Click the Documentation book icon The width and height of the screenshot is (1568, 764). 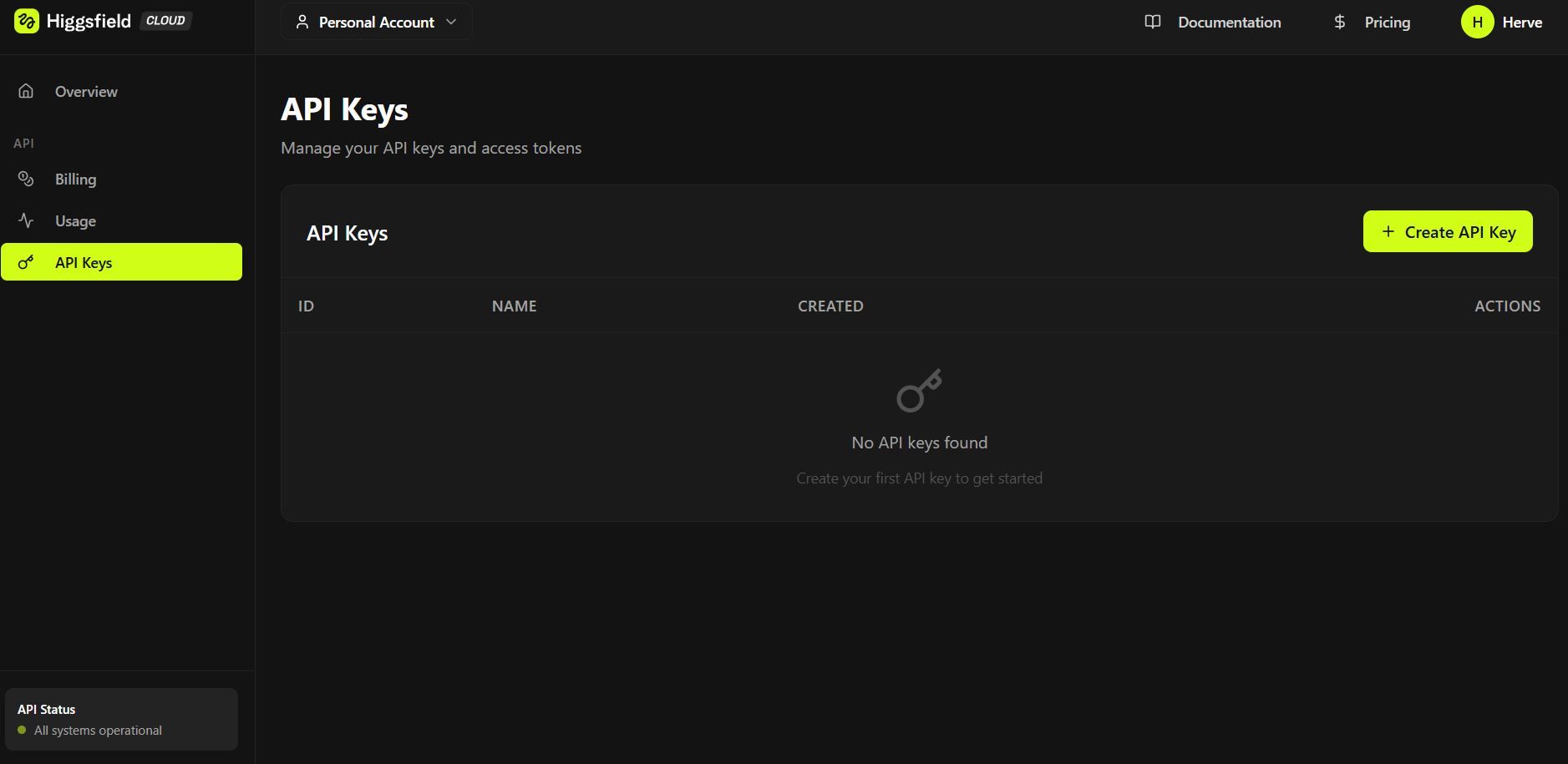coord(1153,22)
